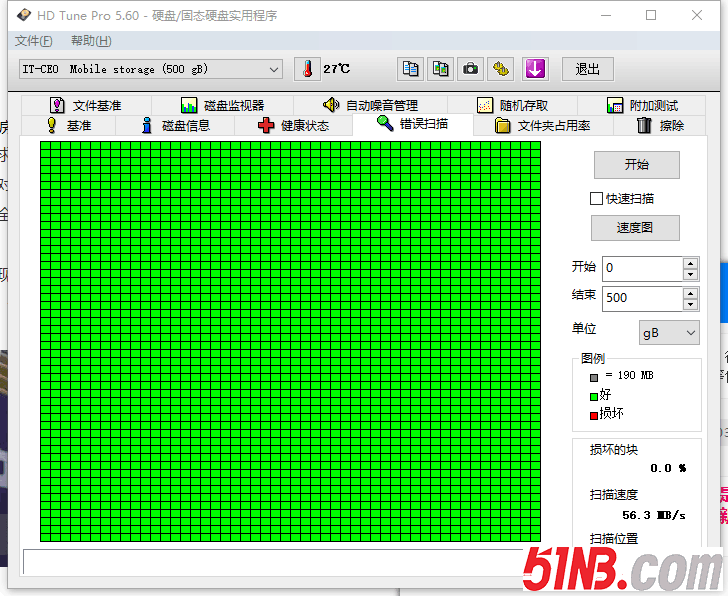Increase the 结束 value with up arrow
Viewport: 728px width, 596px height.
point(691,293)
